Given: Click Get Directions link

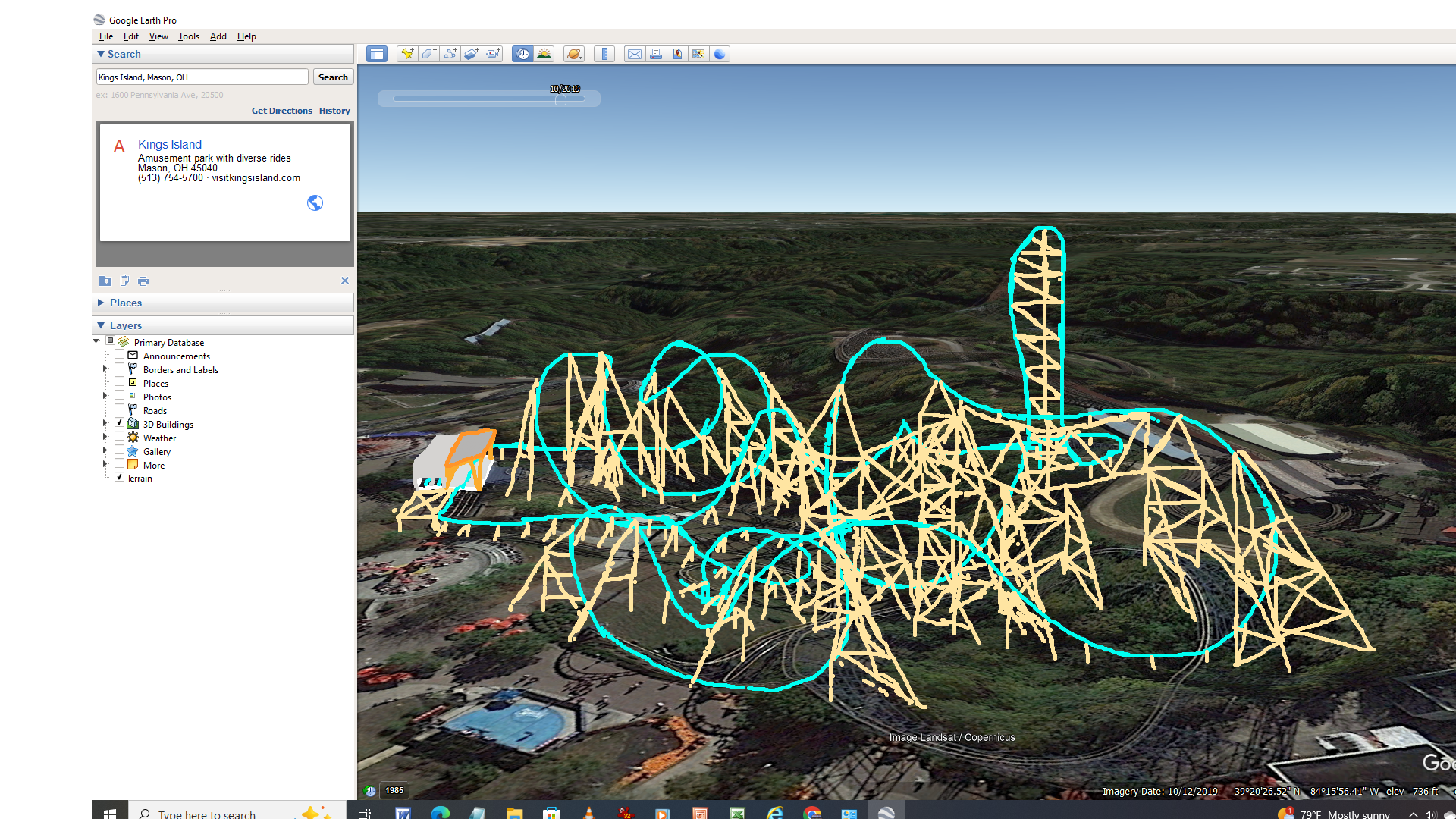Looking at the screenshot, I should tap(281, 111).
